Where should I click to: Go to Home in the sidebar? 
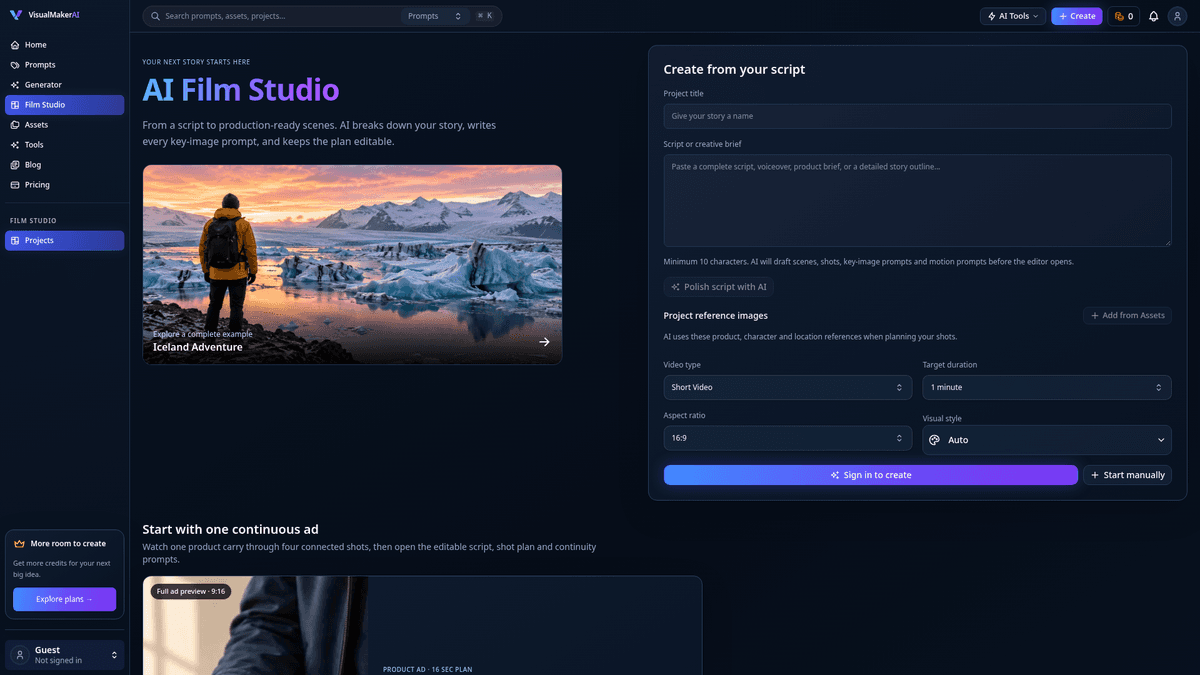pyautogui.click(x=65, y=45)
